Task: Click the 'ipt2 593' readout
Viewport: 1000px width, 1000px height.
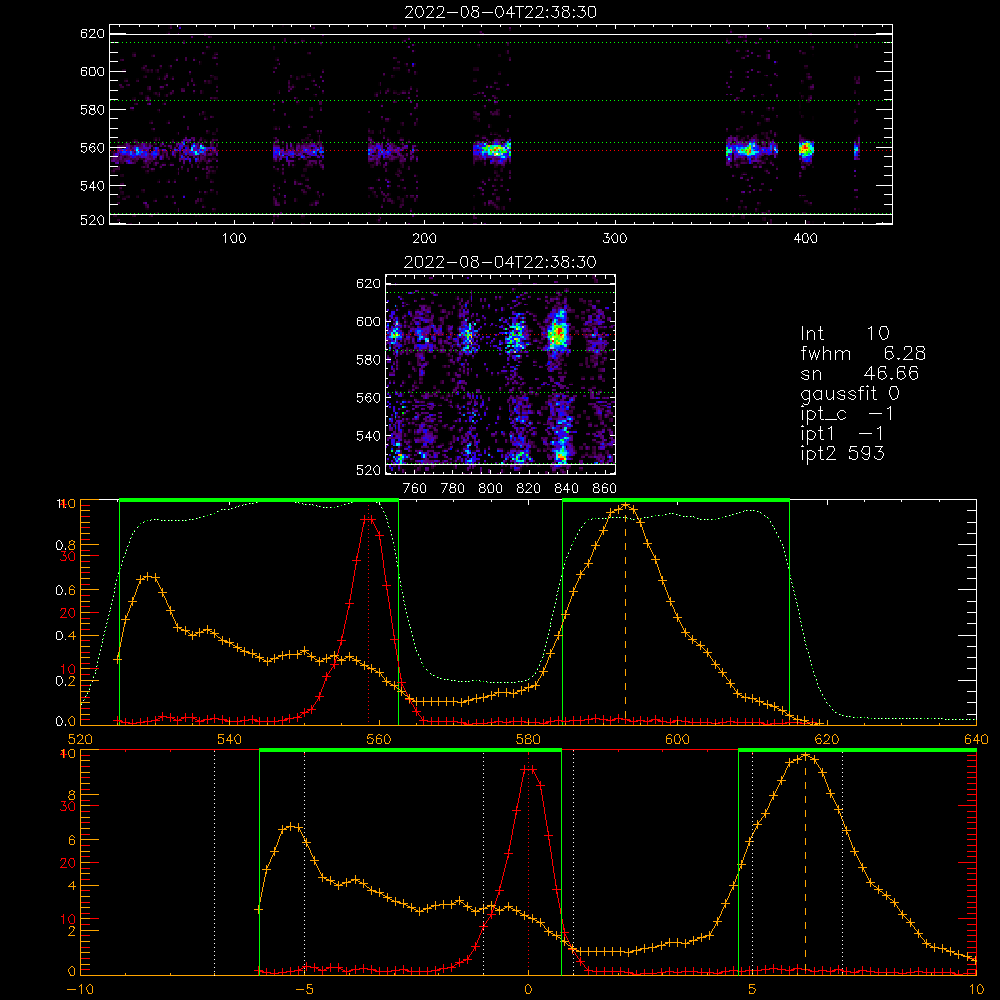Action: (x=842, y=453)
